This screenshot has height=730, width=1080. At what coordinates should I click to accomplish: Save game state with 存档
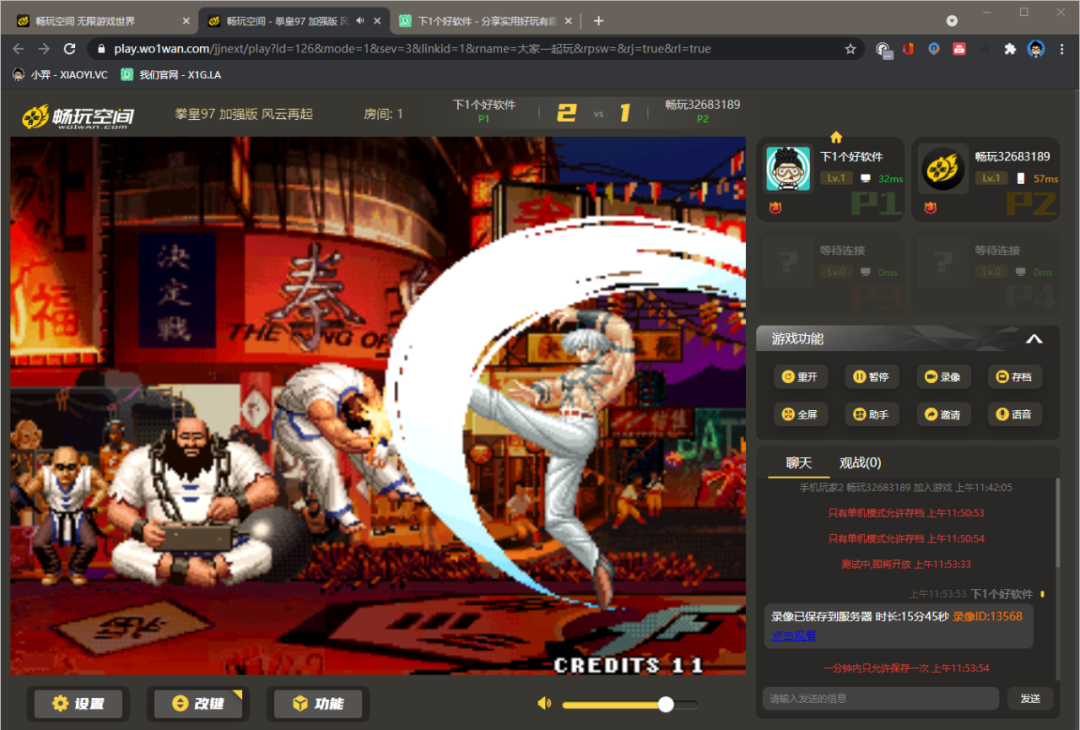(1014, 377)
